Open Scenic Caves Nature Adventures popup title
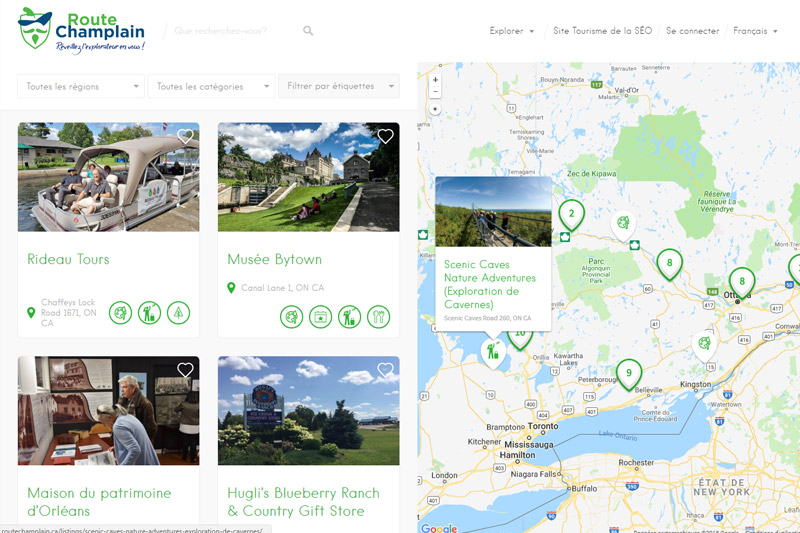 click(x=490, y=285)
